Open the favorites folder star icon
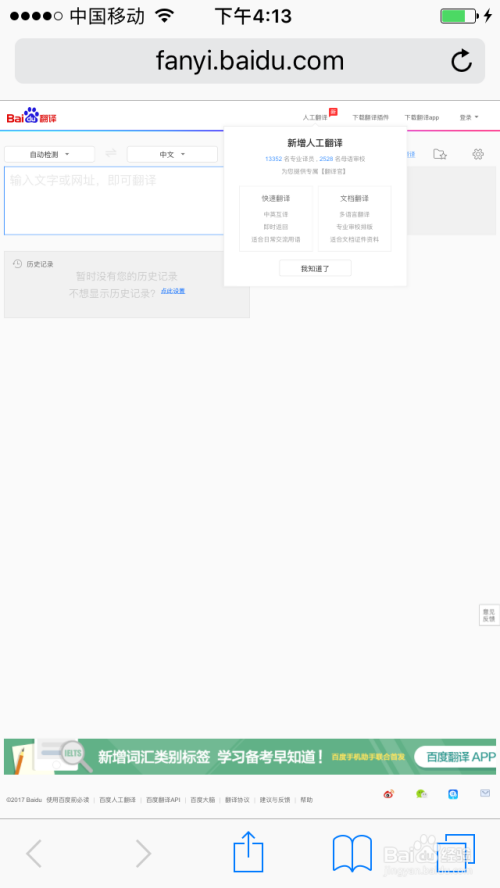Screen dimensions: 500x888 tap(440, 153)
